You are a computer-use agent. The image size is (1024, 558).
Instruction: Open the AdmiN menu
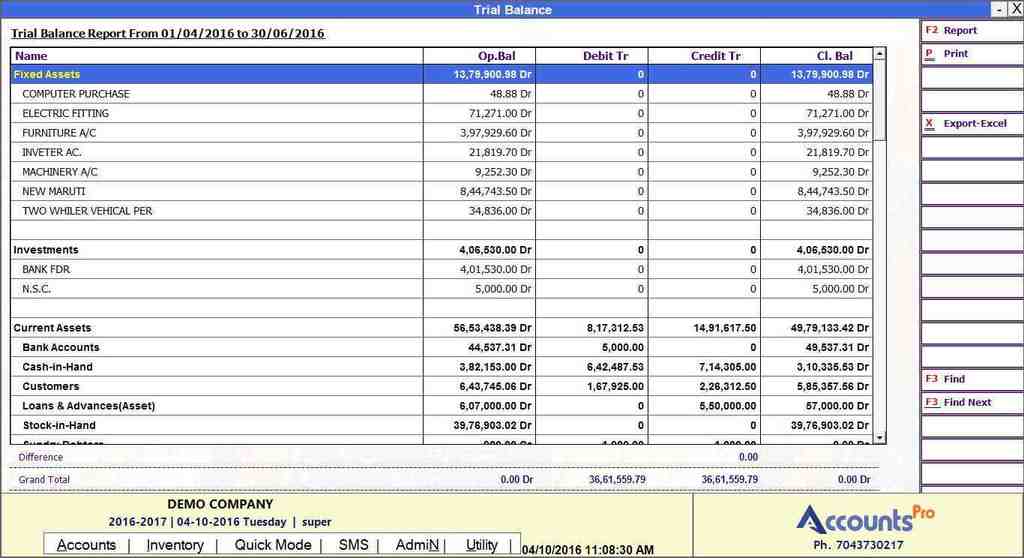point(417,545)
